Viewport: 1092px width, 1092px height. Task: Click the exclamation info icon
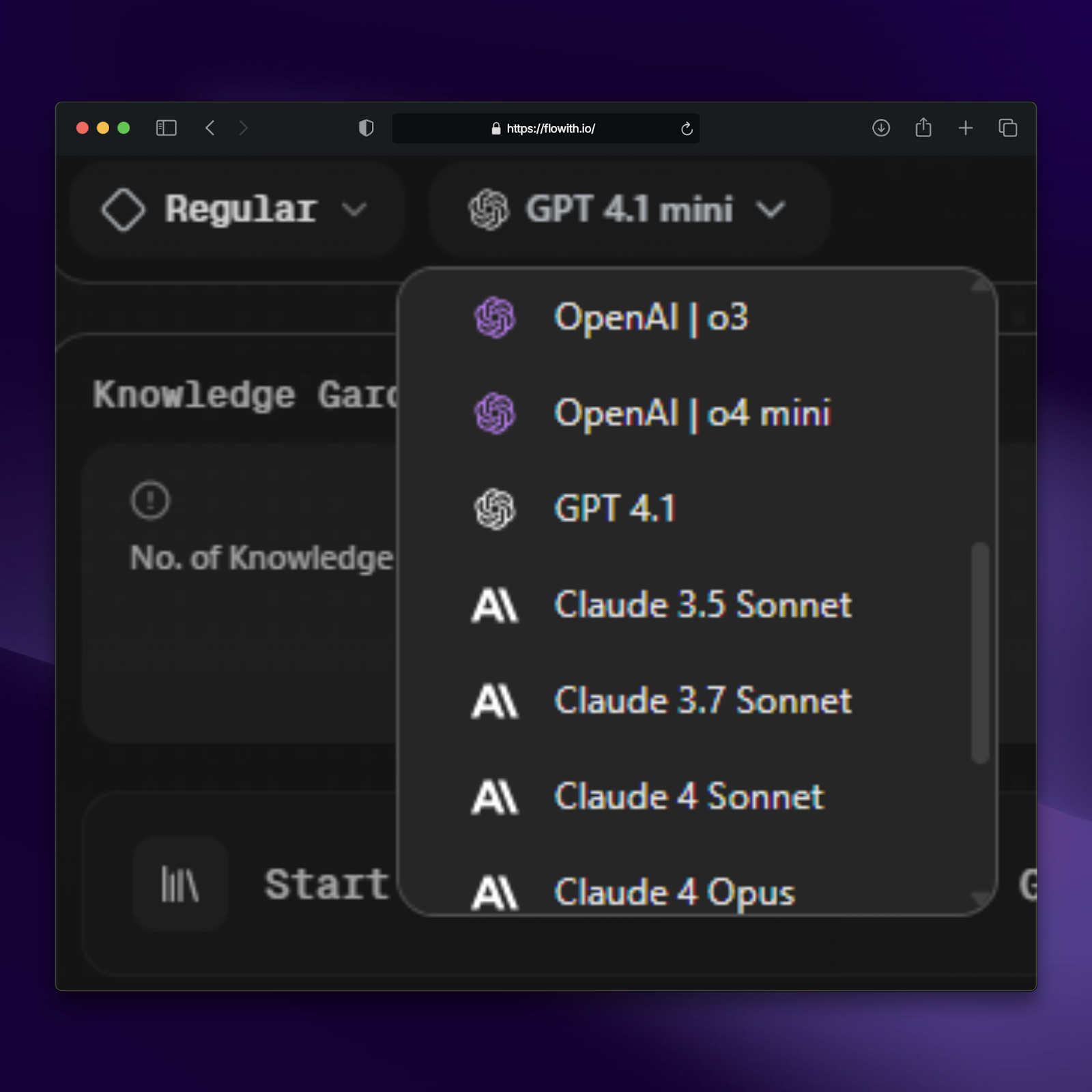(150, 500)
